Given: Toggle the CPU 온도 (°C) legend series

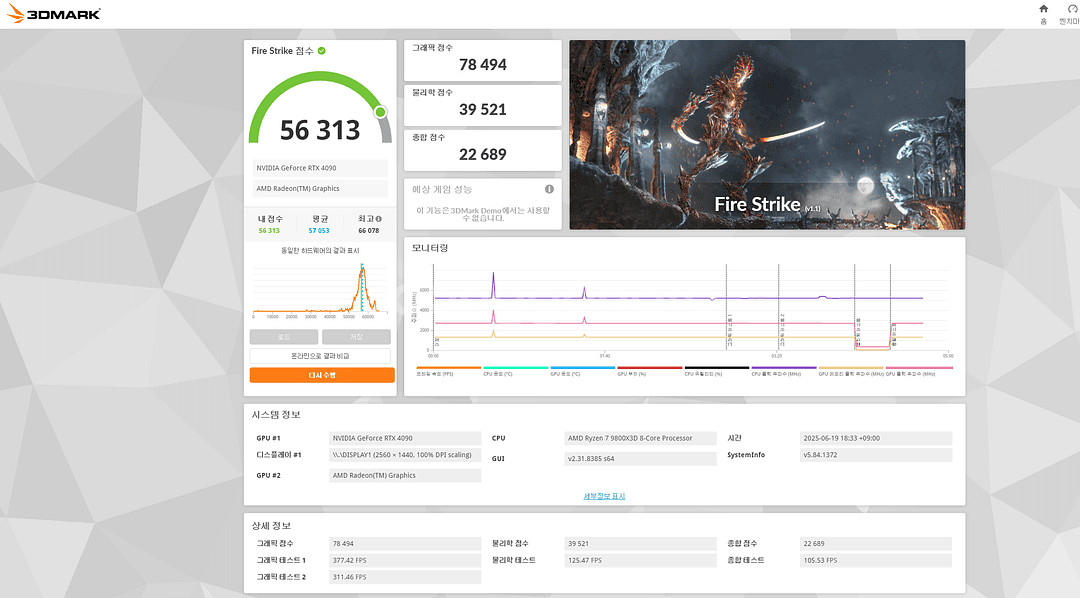Looking at the screenshot, I should point(515,371).
